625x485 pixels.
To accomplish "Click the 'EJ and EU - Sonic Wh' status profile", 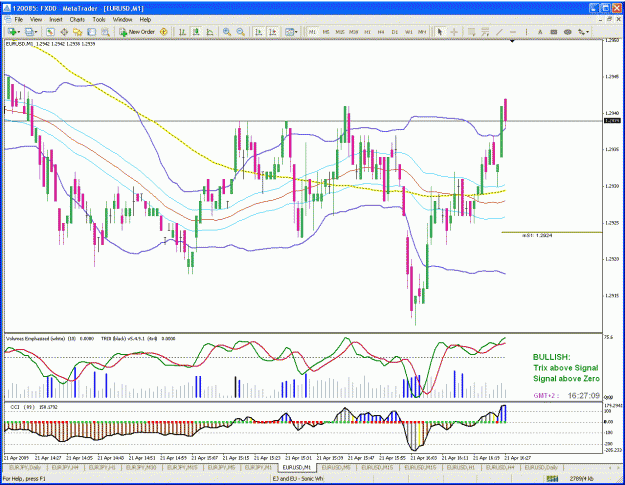I will [298, 479].
